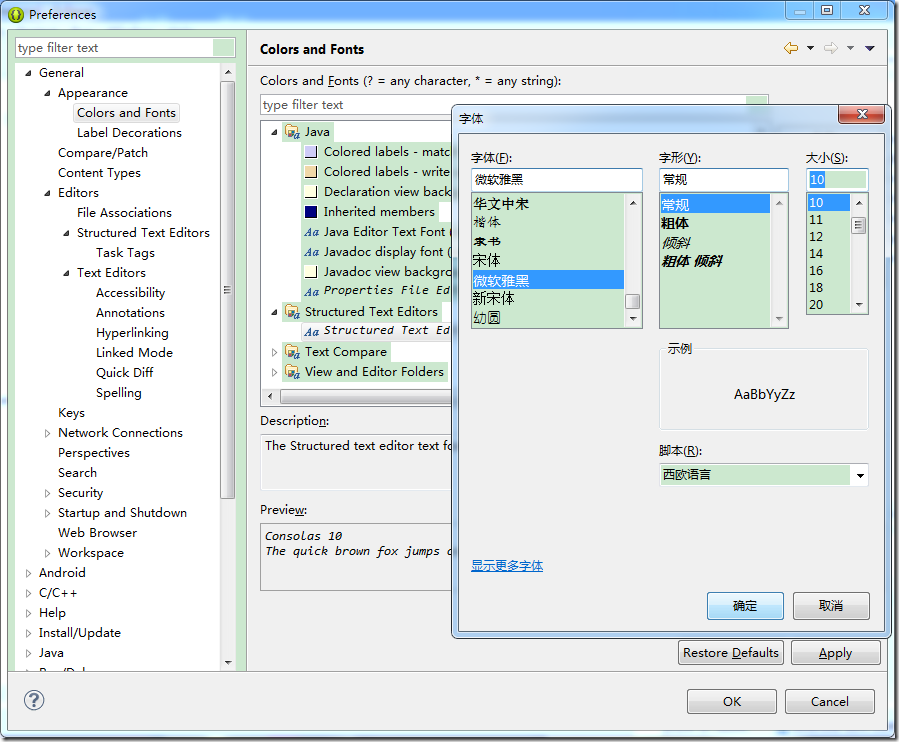Select the Task Tags item
The image size is (899, 742).
125,253
